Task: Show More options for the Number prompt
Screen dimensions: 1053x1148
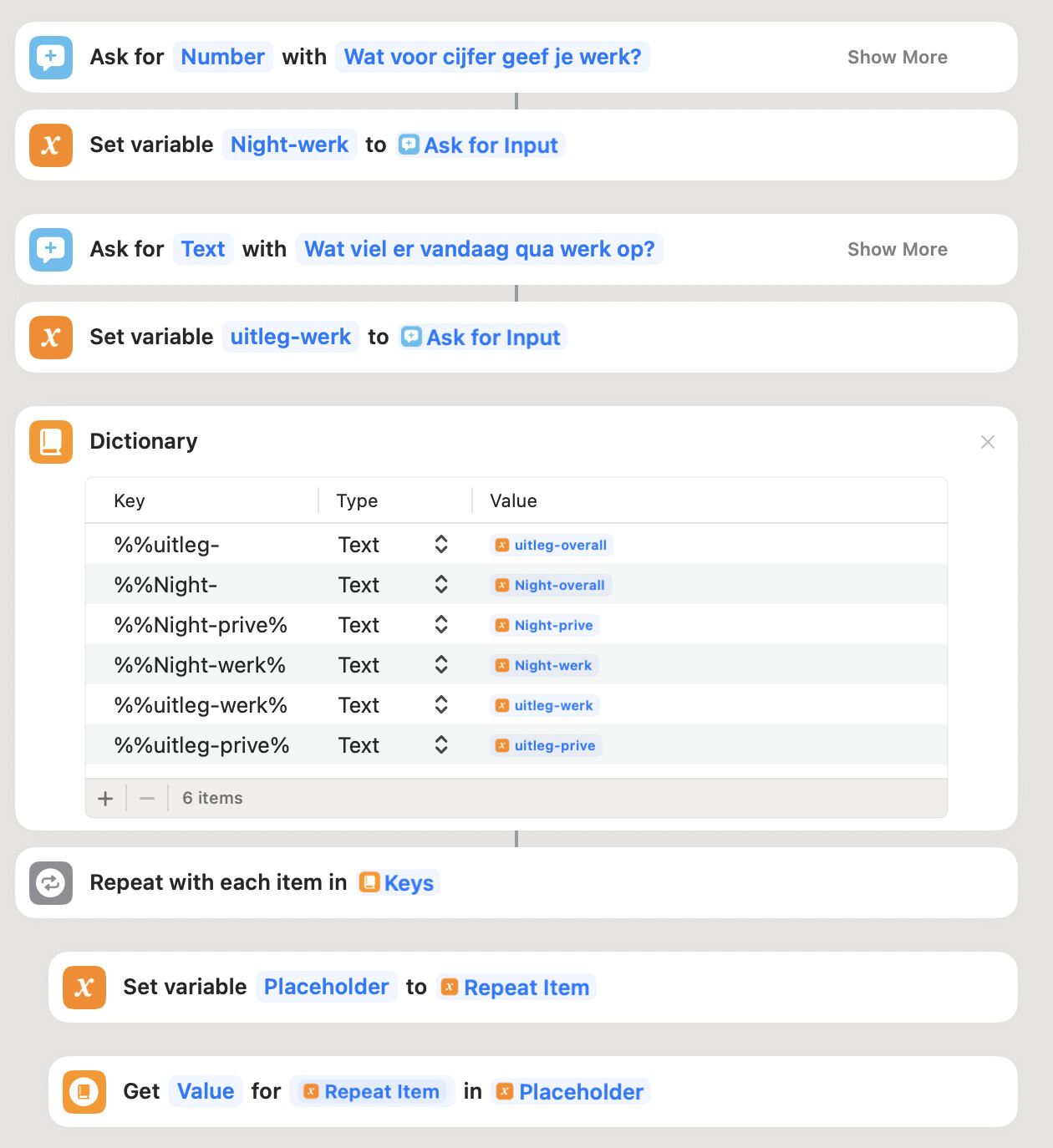Action: coord(897,58)
